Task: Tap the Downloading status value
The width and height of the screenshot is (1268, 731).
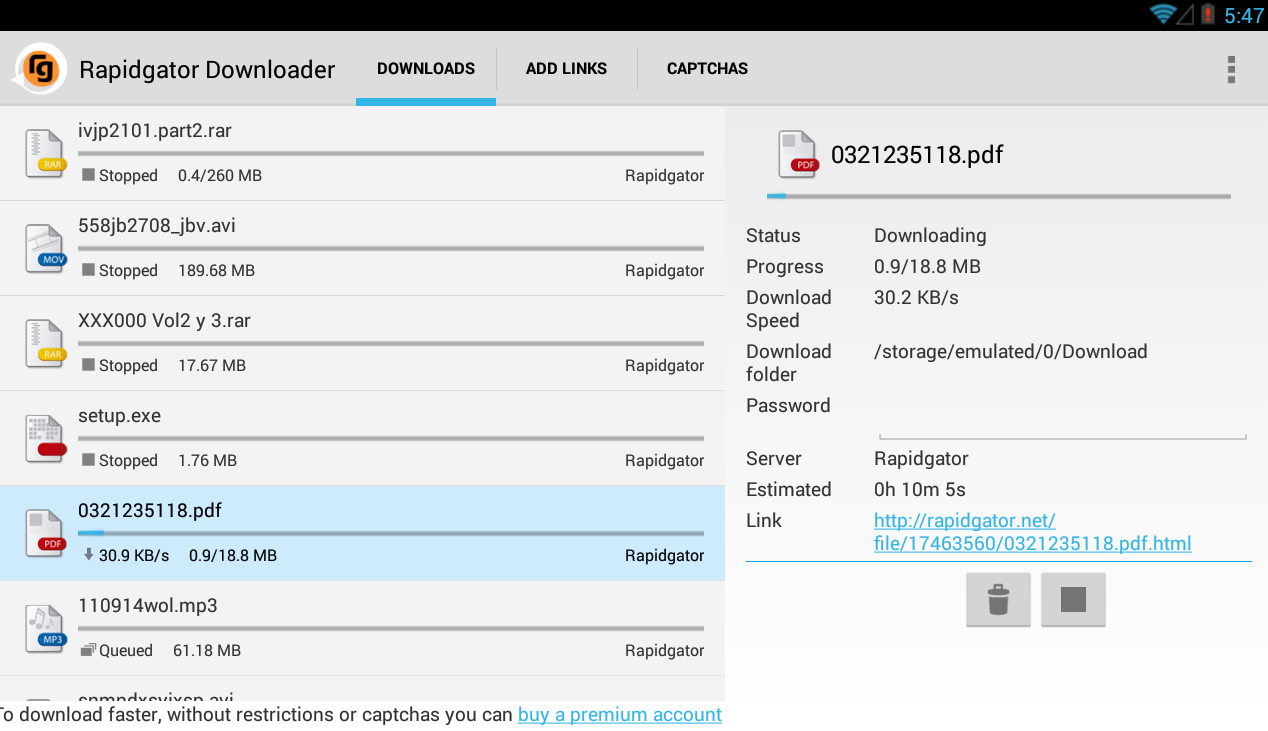Action: (x=930, y=236)
